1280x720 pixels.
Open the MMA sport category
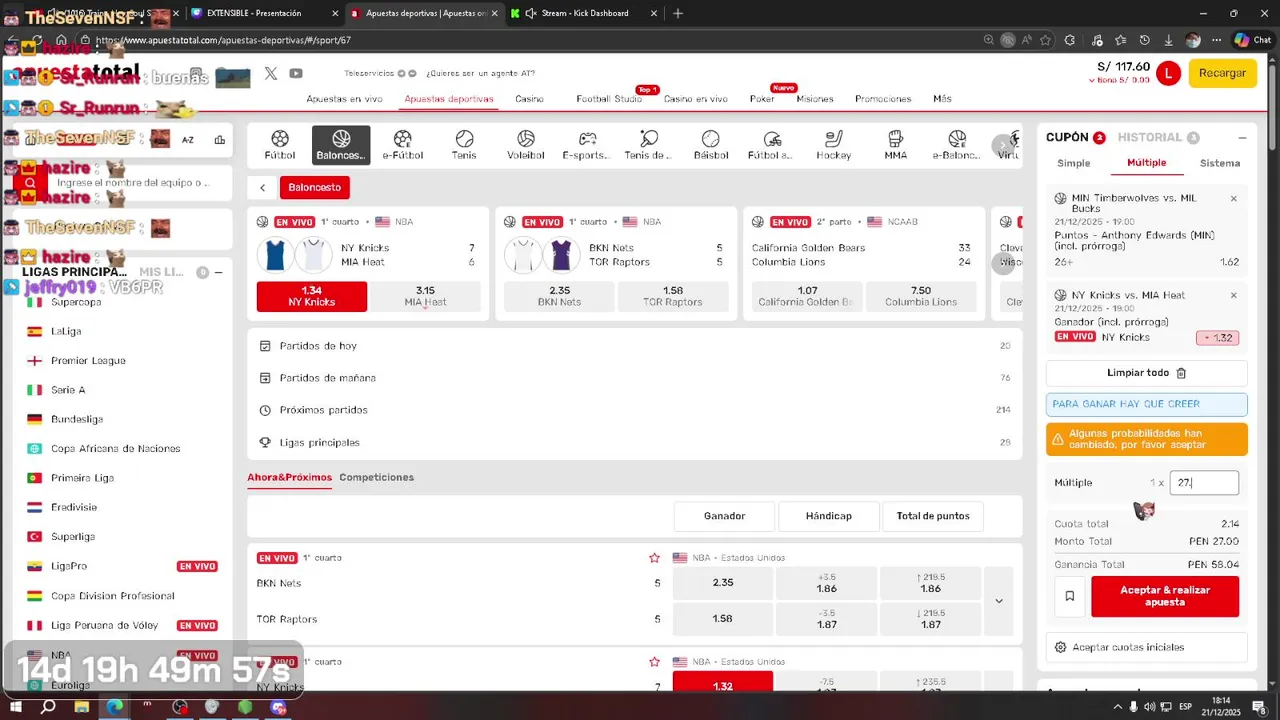896,145
